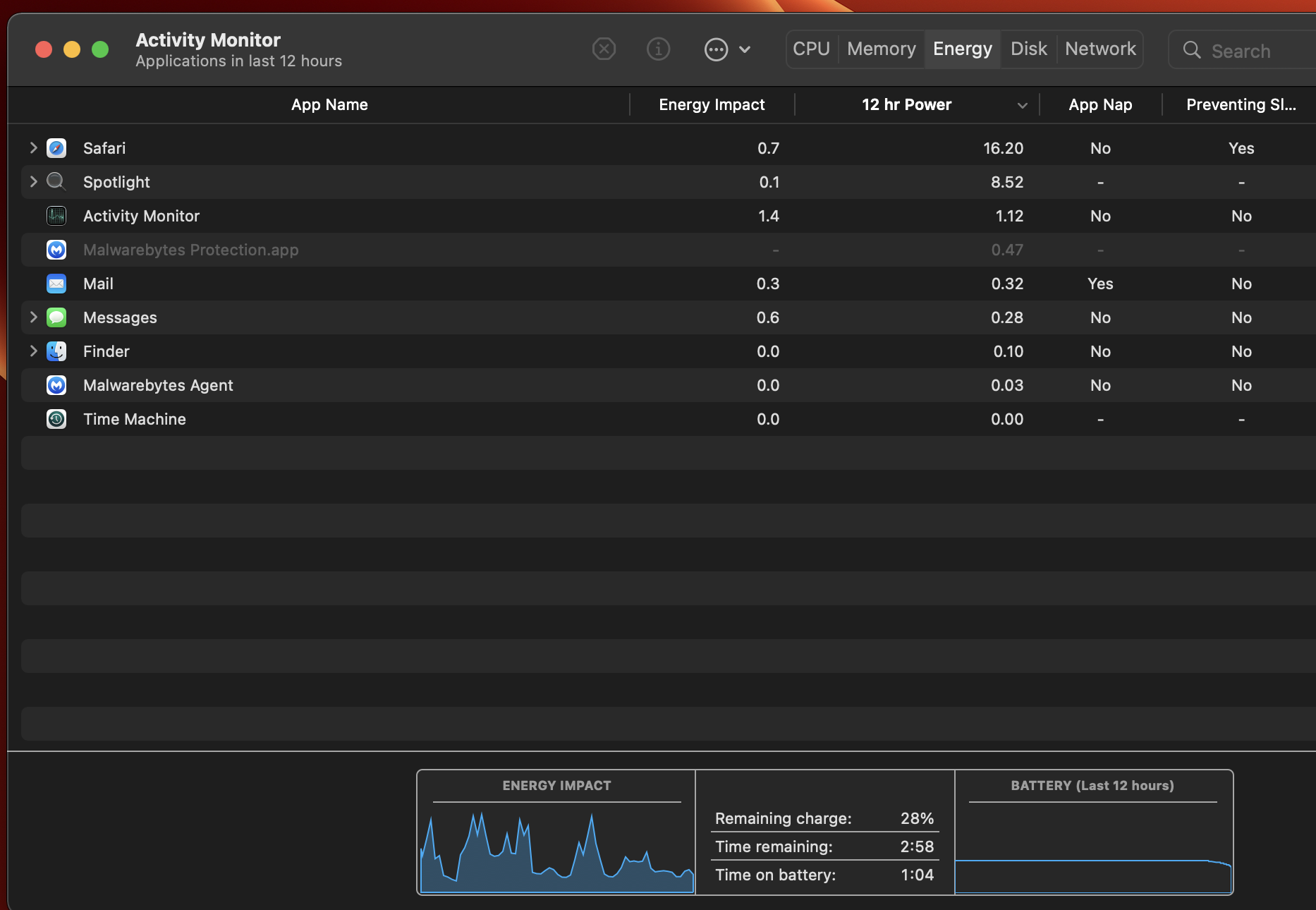
Task: Select the Malwarebytes Protection.app row name
Action: pyautogui.click(x=190, y=250)
